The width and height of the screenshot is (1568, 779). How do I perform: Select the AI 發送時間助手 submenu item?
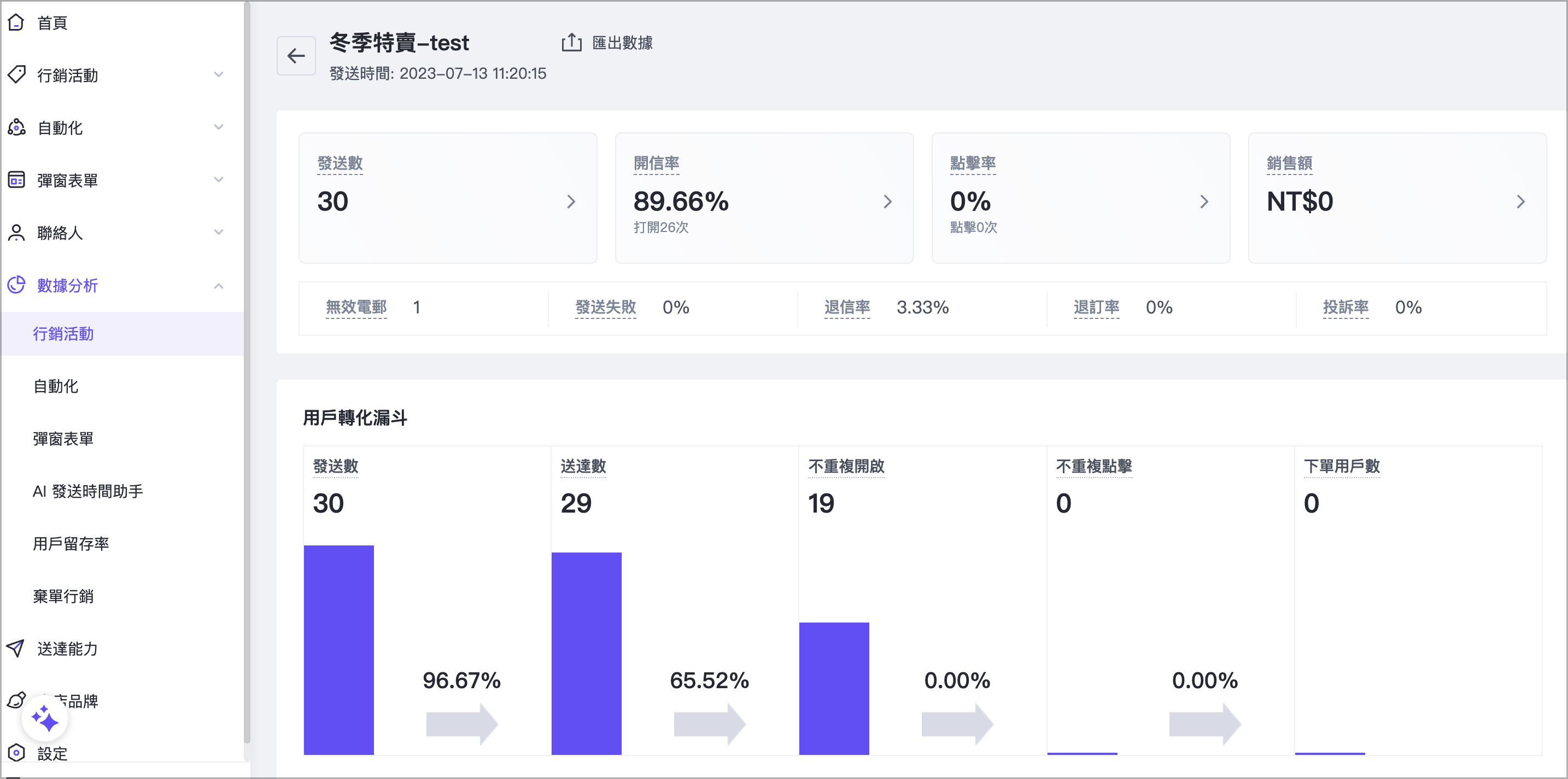[87, 491]
